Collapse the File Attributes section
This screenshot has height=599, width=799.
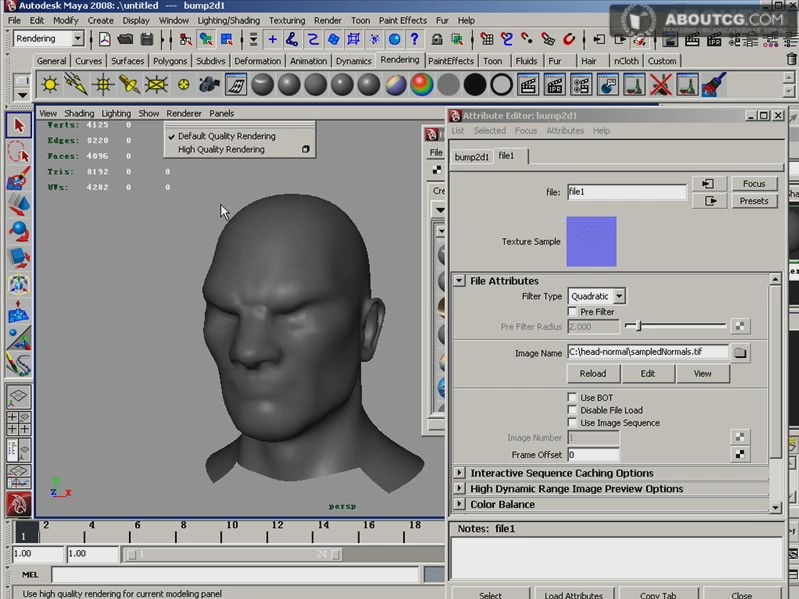[459, 281]
